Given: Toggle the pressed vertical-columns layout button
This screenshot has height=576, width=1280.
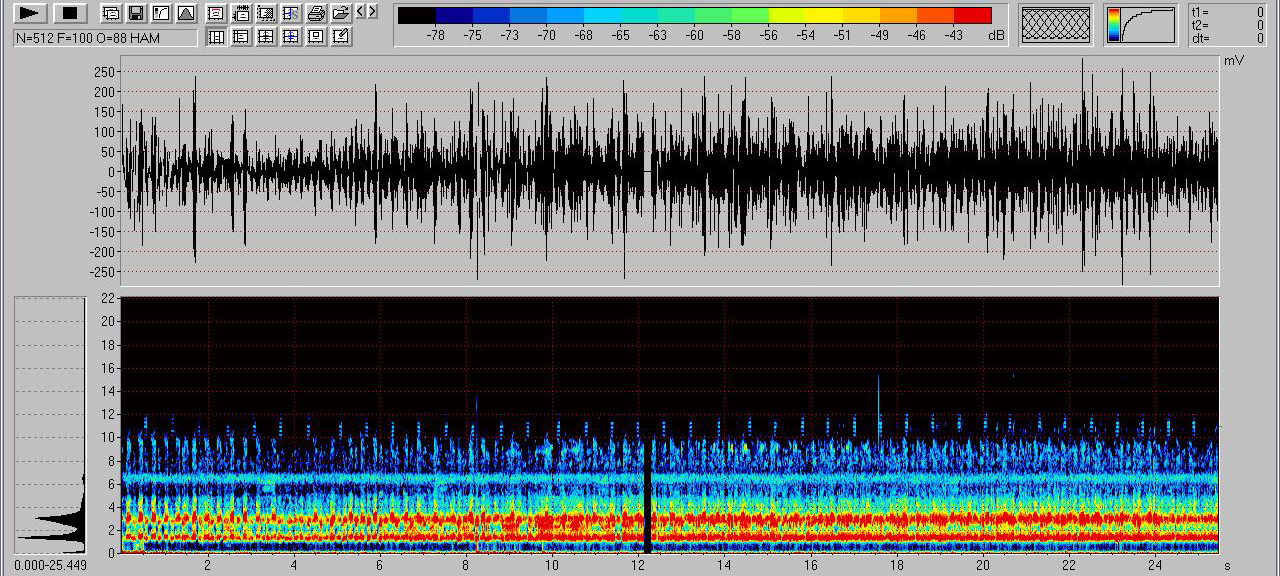Looking at the screenshot, I should [215, 37].
